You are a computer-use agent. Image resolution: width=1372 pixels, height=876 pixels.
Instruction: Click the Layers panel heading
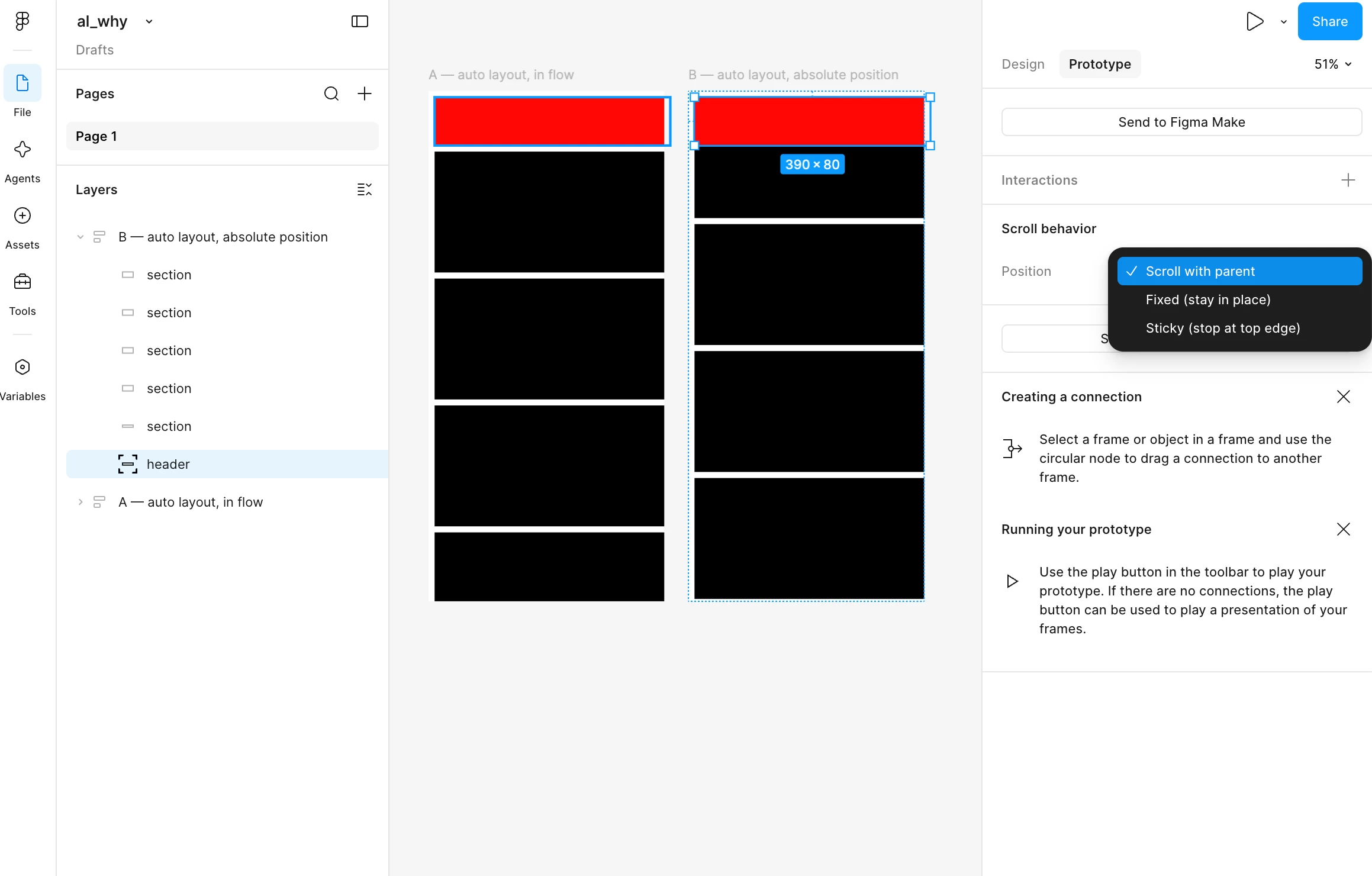[96, 189]
